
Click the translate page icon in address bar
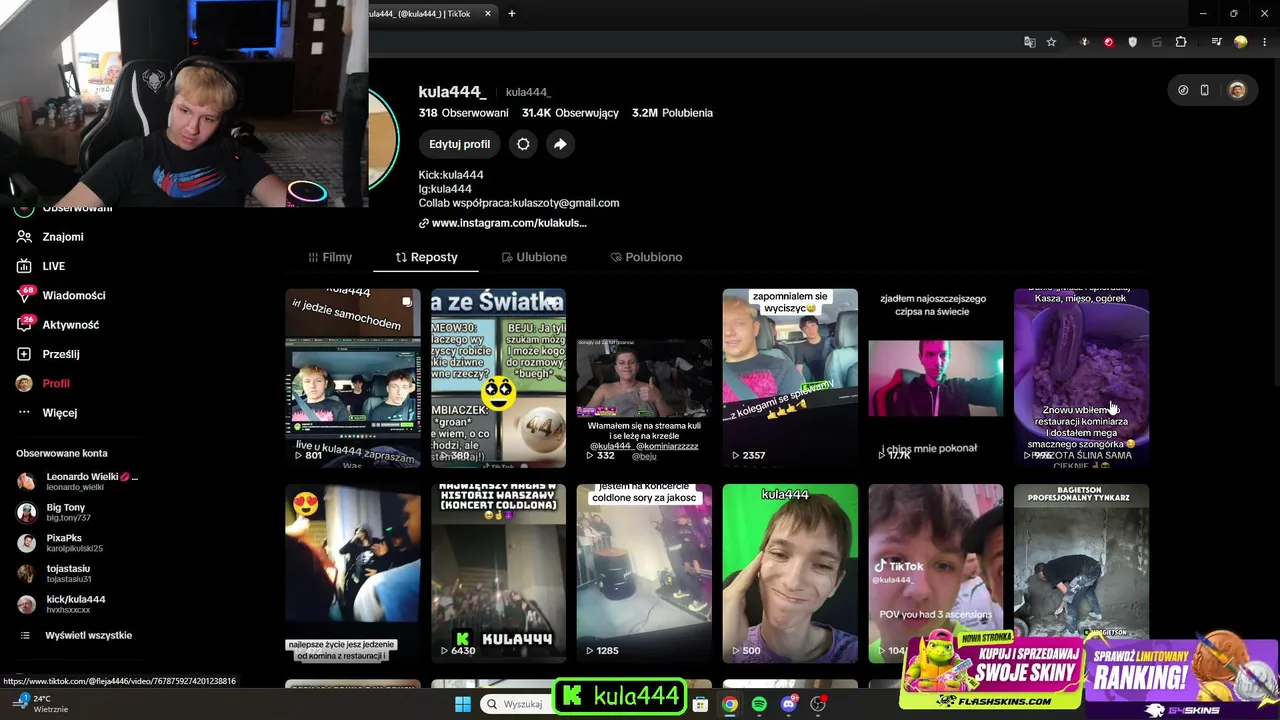pyautogui.click(x=1030, y=42)
